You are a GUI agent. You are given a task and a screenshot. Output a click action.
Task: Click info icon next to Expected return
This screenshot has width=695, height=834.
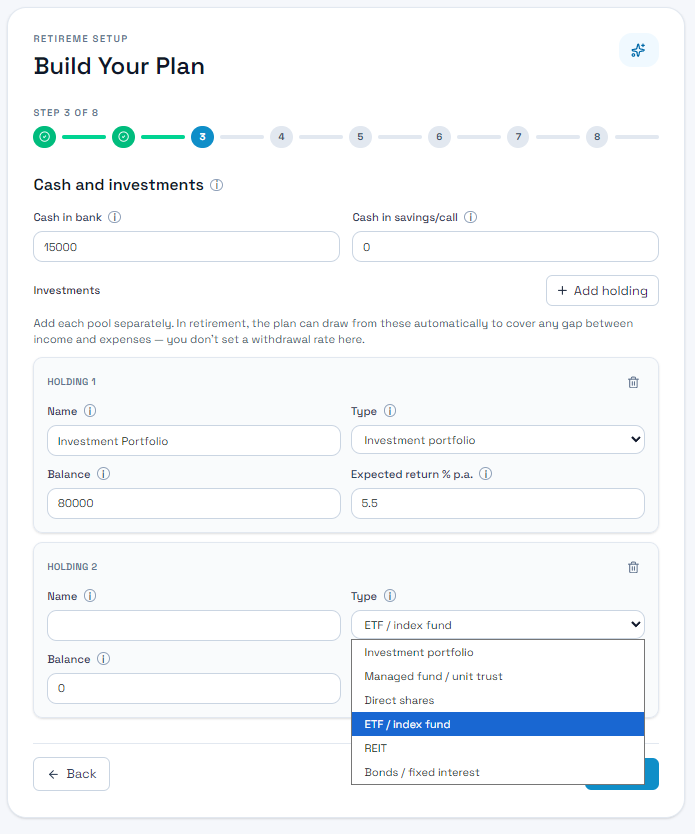pyautogui.click(x=485, y=474)
